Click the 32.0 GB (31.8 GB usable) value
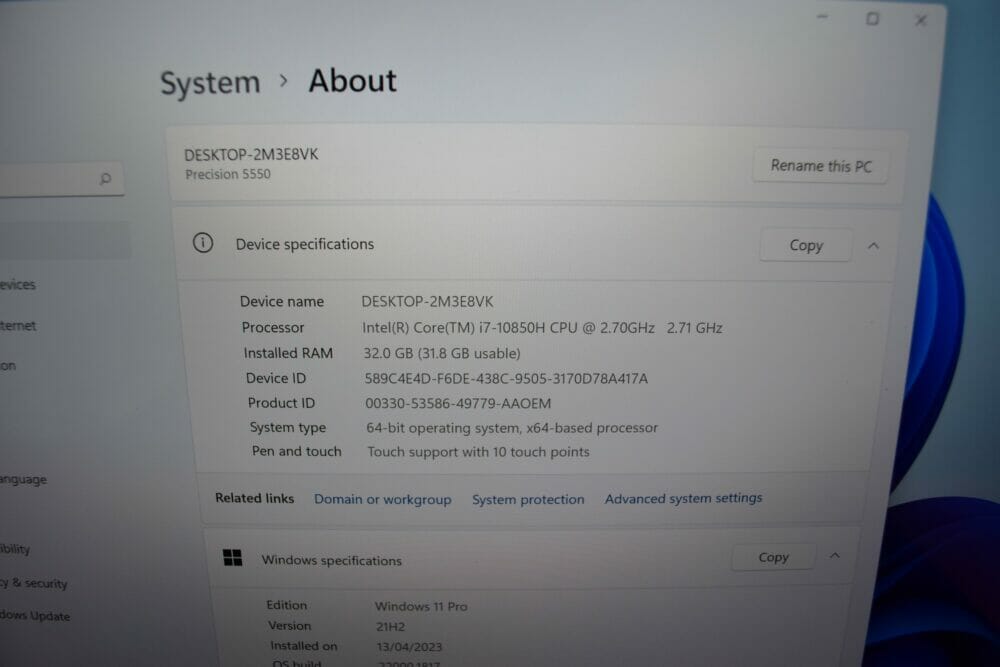The height and width of the screenshot is (667, 1000). 442,353
